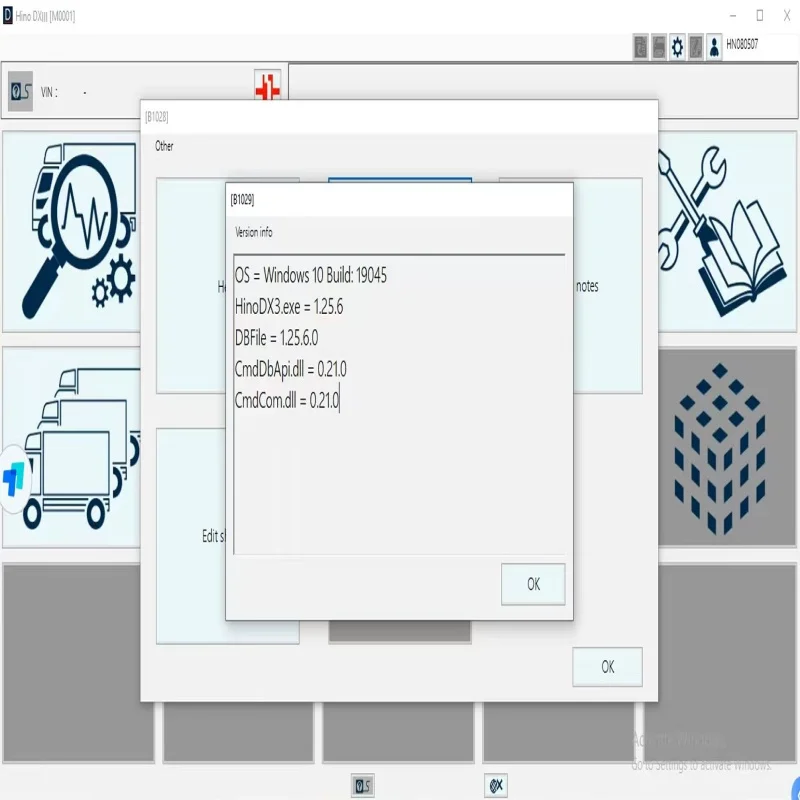Click the HN080507 user ID text
800x800 pixels.
pos(742,44)
